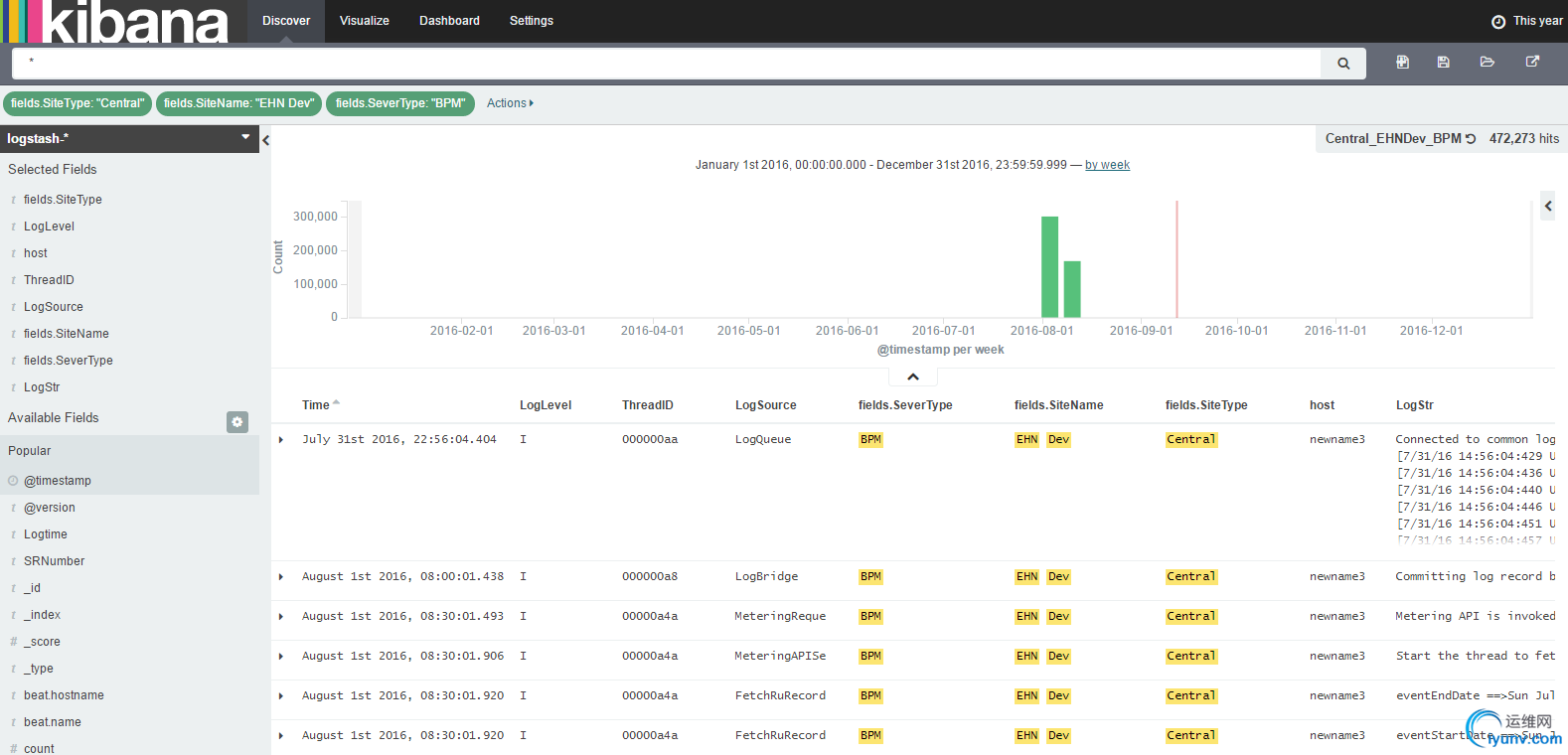The image size is (1568, 755).
Task: Click the LogSource column header
Action: coord(766,405)
